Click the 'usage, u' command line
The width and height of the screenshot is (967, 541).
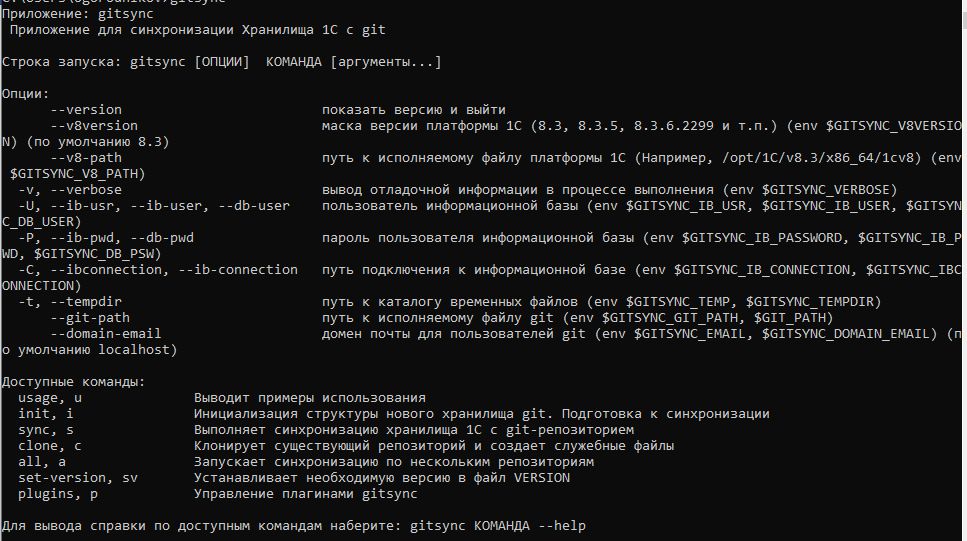tap(222, 399)
